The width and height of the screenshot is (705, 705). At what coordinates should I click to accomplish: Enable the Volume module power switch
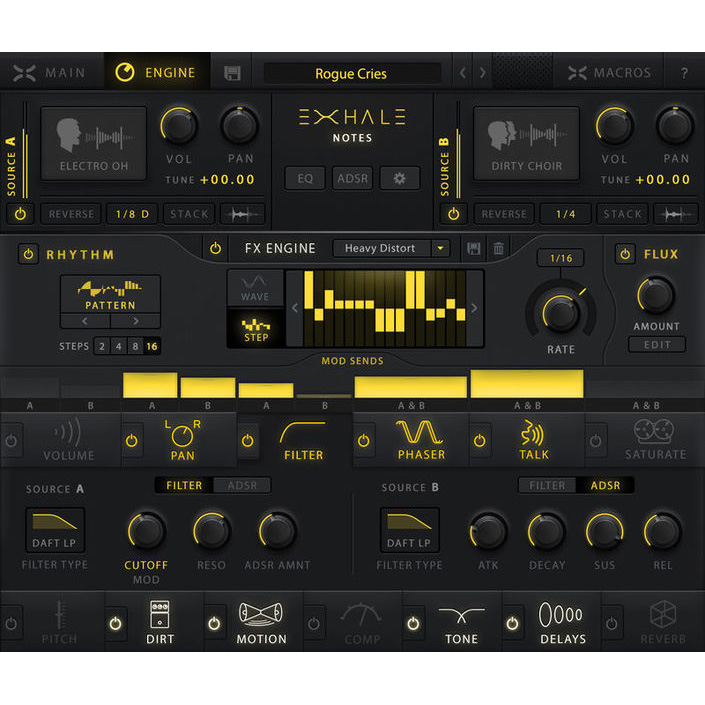click(11, 441)
